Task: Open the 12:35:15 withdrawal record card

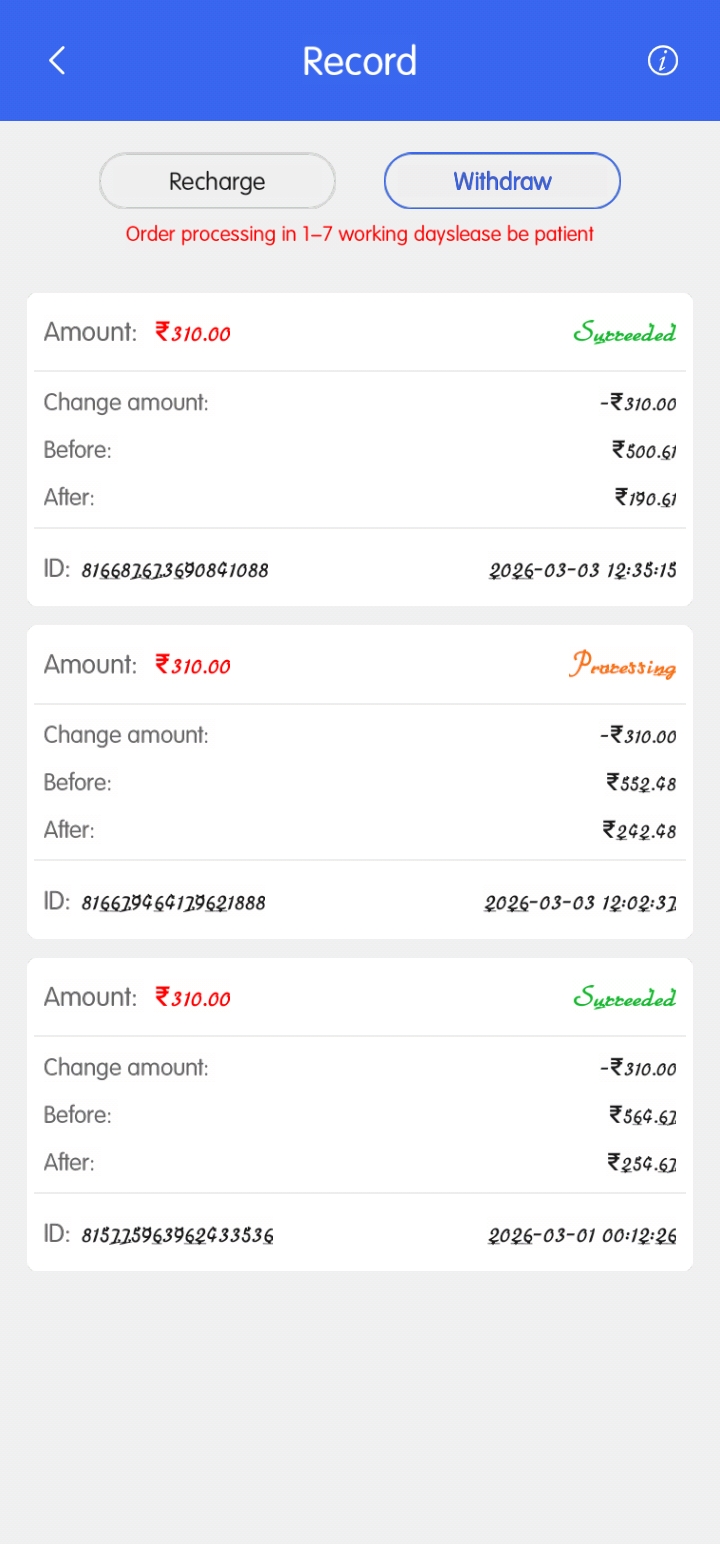Action: click(x=359, y=449)
